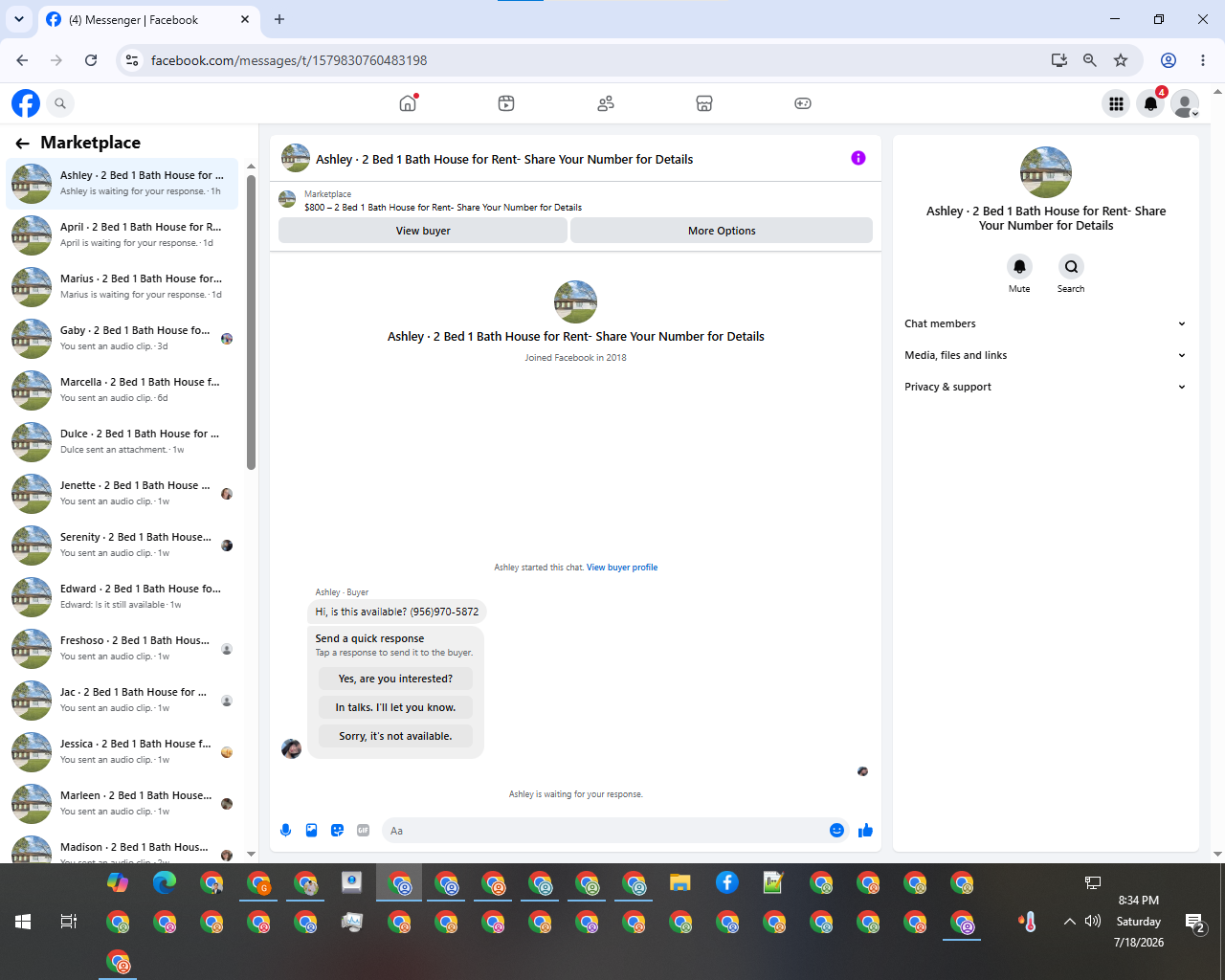
Task: Open the Marketplace storefront icon
Action: (704, 103)
